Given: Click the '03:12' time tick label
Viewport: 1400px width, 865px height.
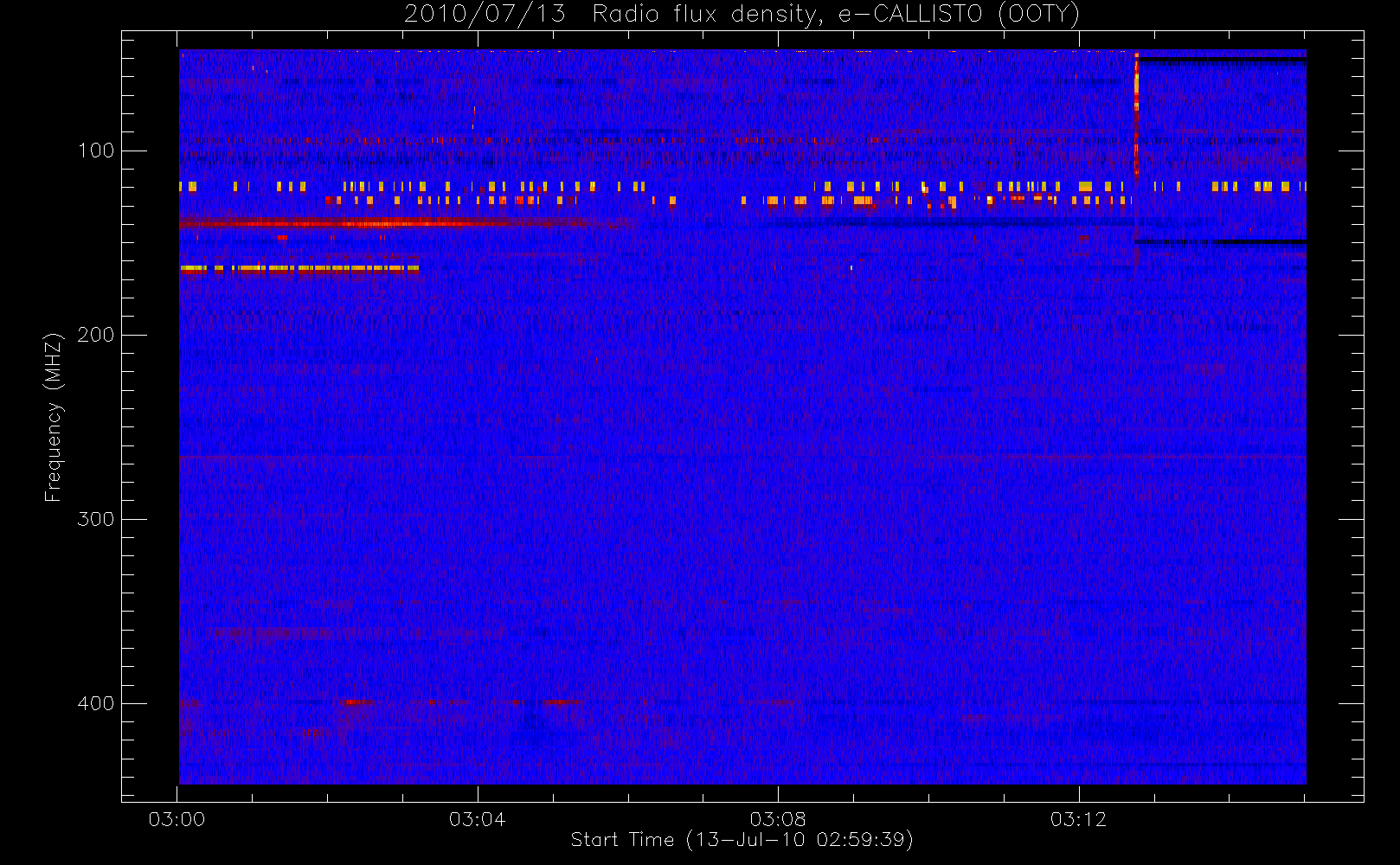Looking at the screenshot, I should [x=1078, y=819].
